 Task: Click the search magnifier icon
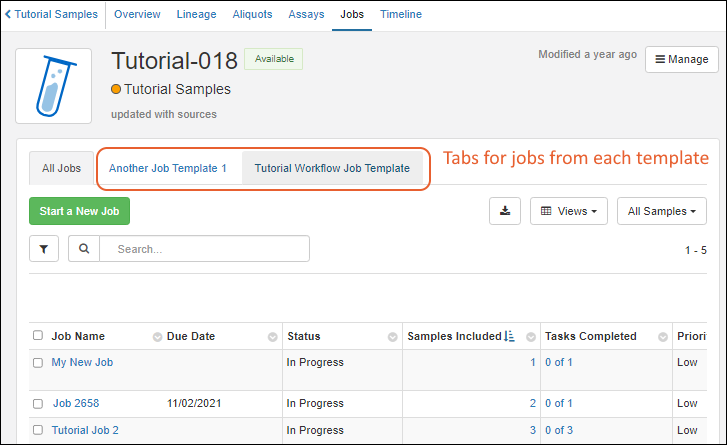[84, 249]
